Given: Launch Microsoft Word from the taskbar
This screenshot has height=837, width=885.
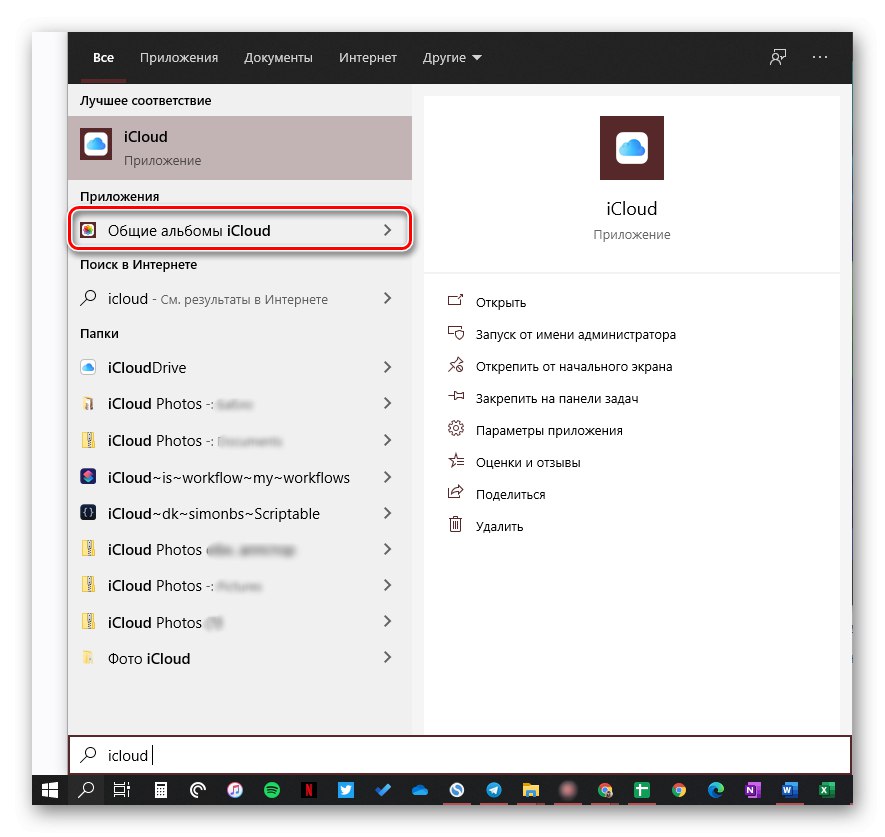Looking at the screenshot, I should click(789, 789).
